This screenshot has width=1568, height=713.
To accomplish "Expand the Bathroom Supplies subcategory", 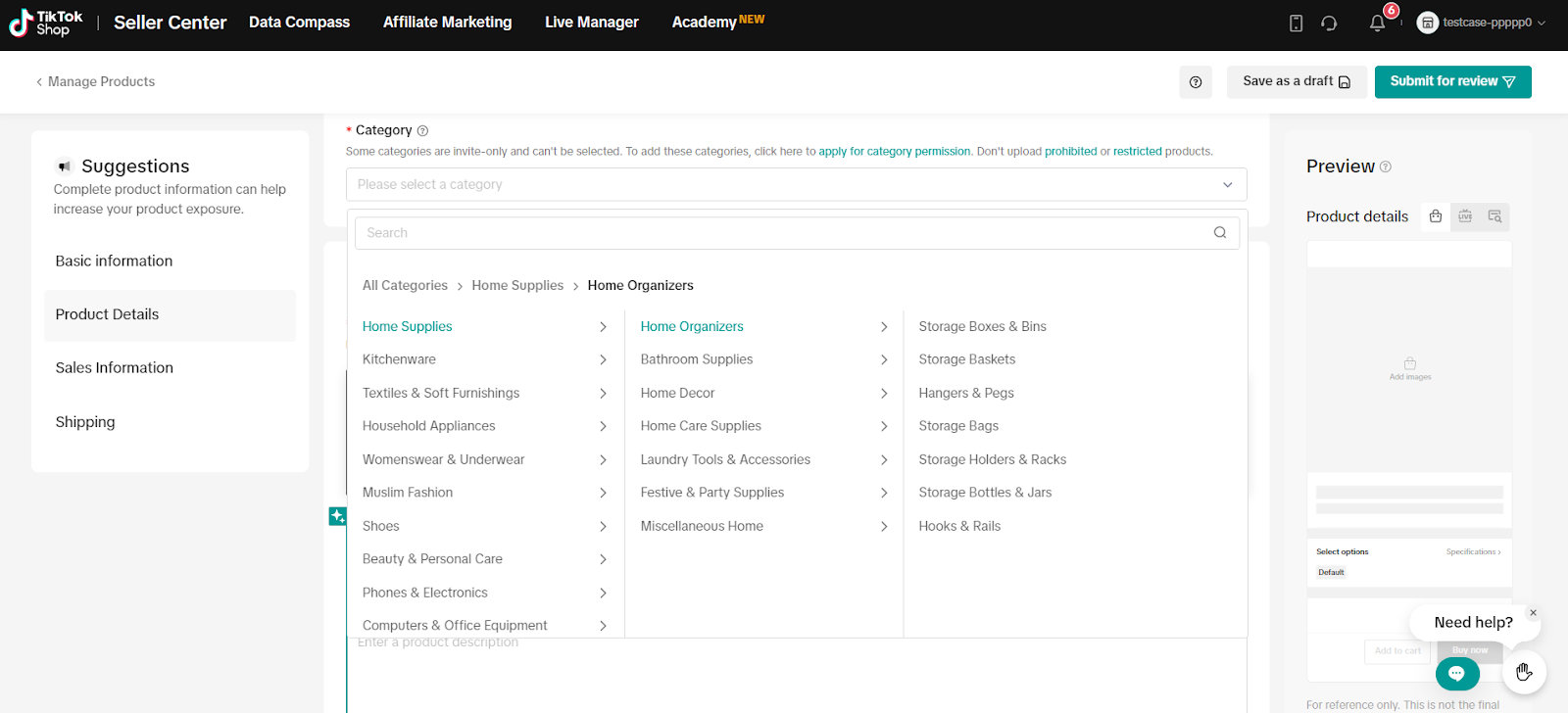I will click(763, 359).
